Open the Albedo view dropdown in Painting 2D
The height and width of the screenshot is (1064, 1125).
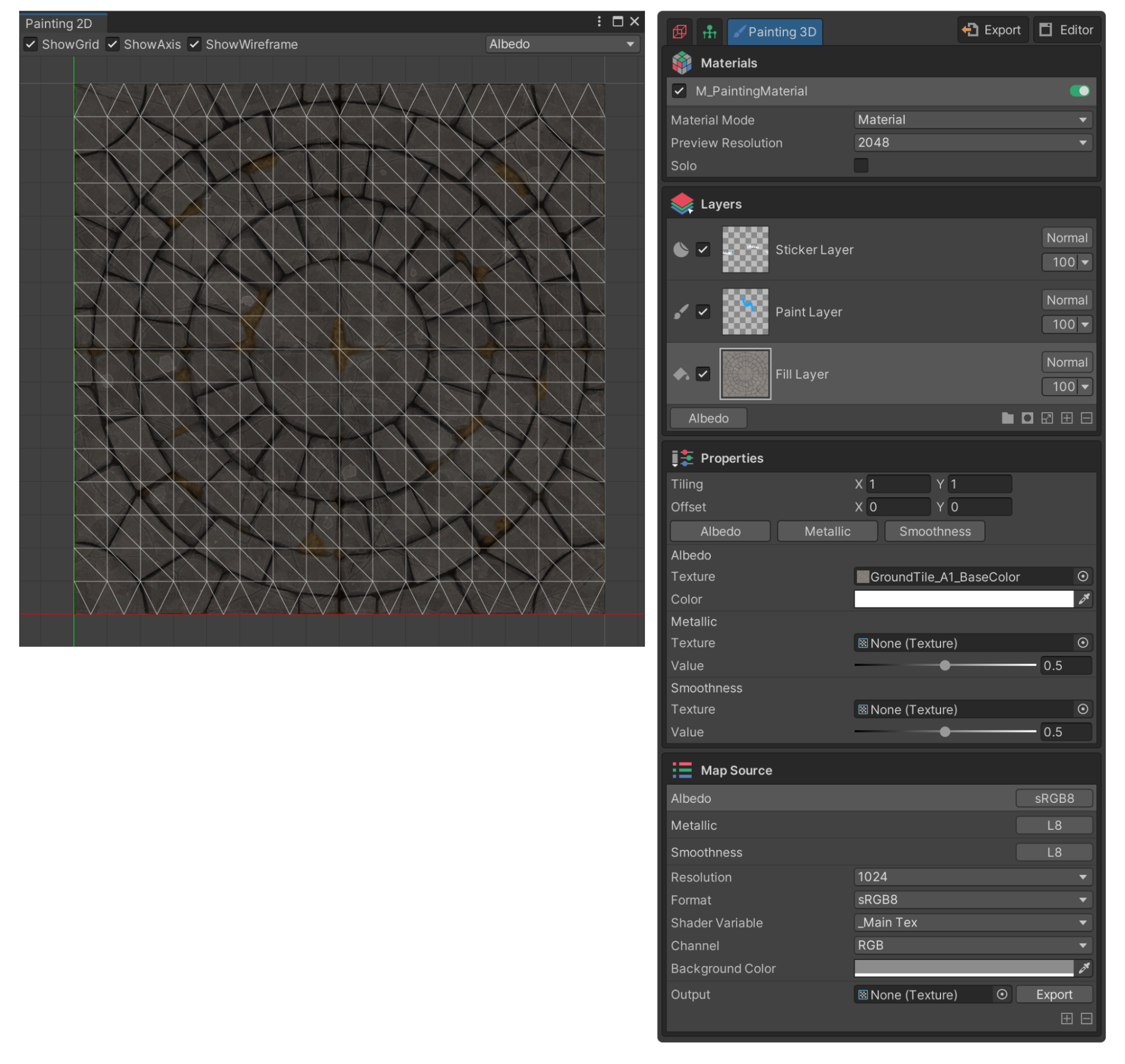[563, 44]
